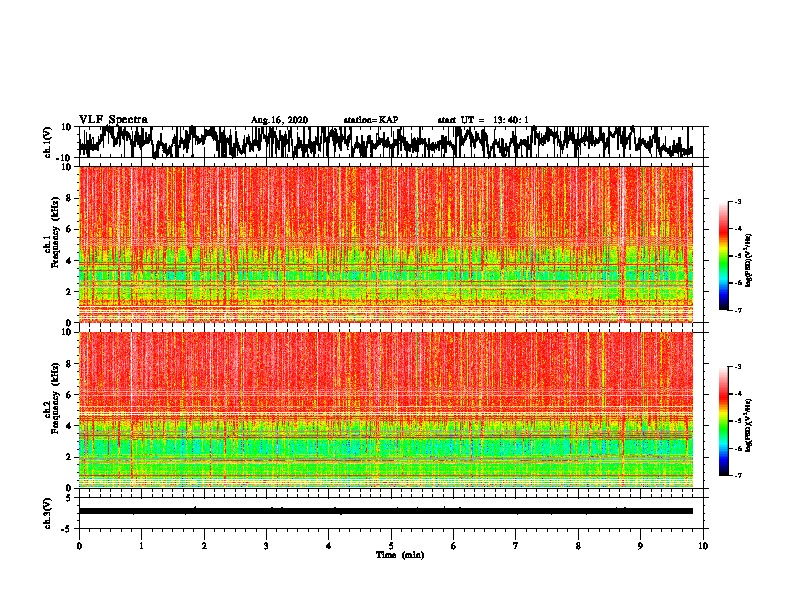Click the "1" tick on the time axis

pos(141,546)
